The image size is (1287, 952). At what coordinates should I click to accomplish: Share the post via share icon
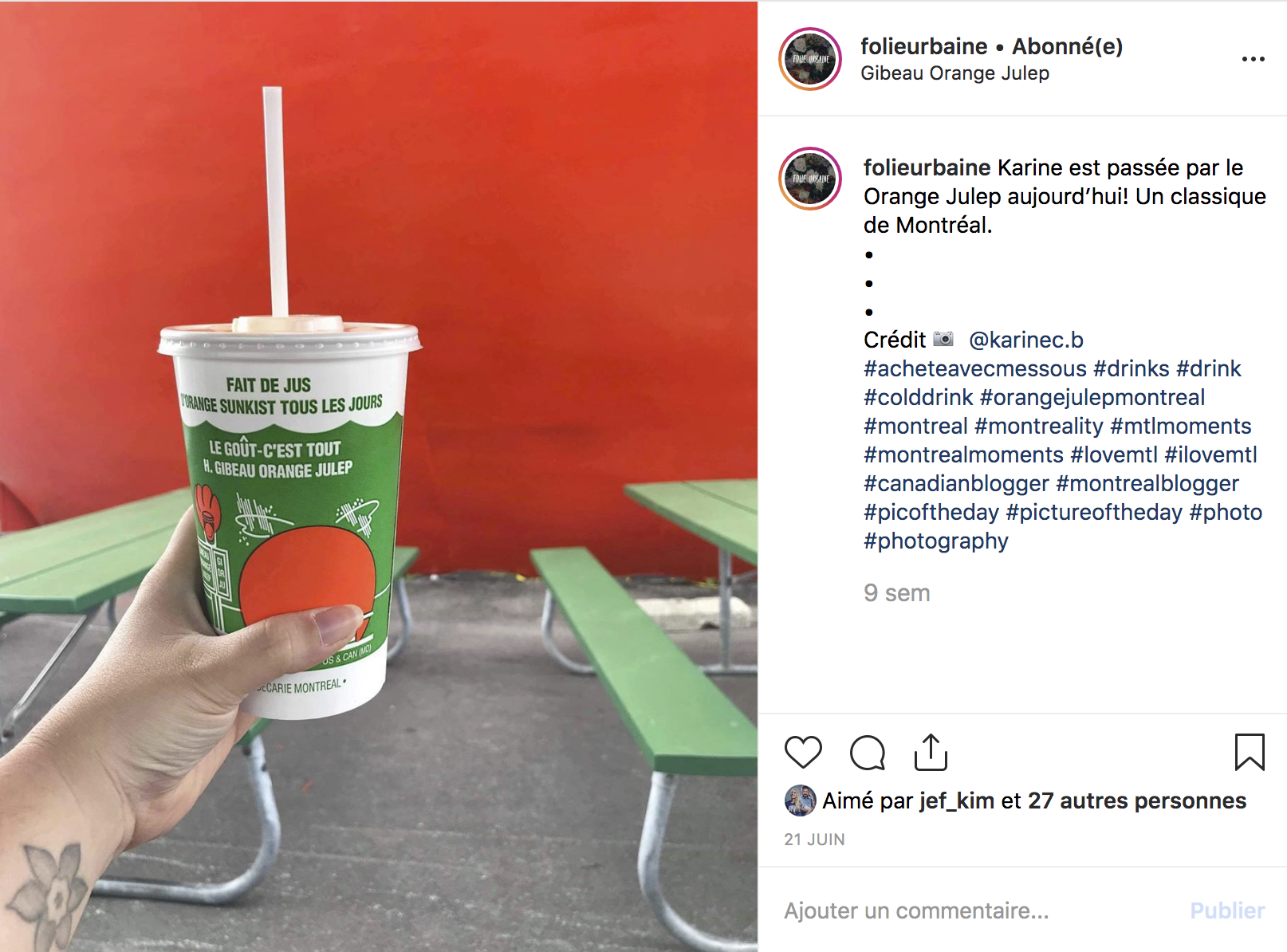click(931, 752)
